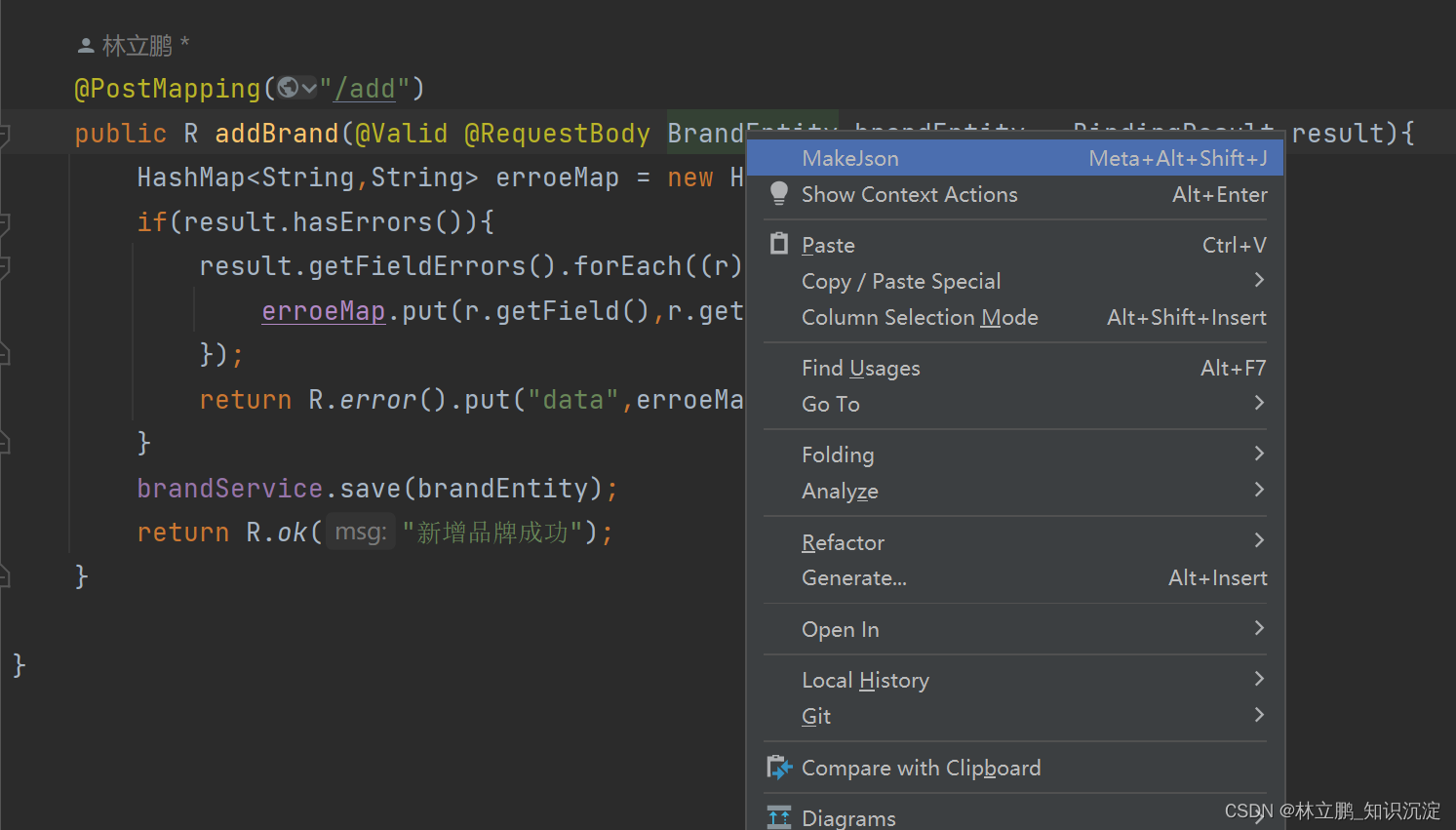Select Paste in the context menu
The width and height of the screenshot is (1456, 830).
click(1014, 245)
